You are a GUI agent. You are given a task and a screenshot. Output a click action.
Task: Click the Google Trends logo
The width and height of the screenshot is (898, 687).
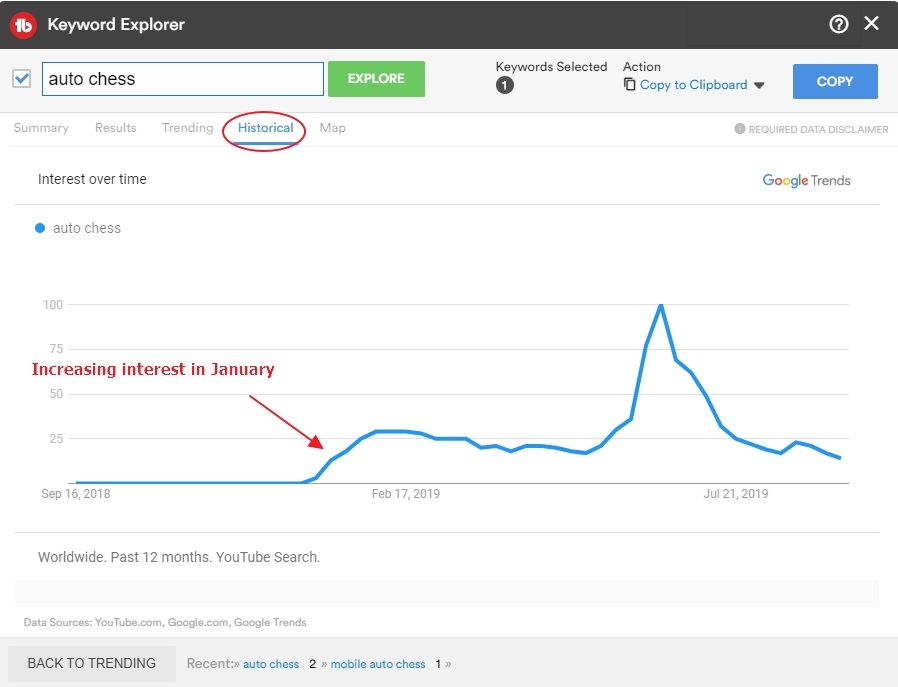click(x=806, y=181)
